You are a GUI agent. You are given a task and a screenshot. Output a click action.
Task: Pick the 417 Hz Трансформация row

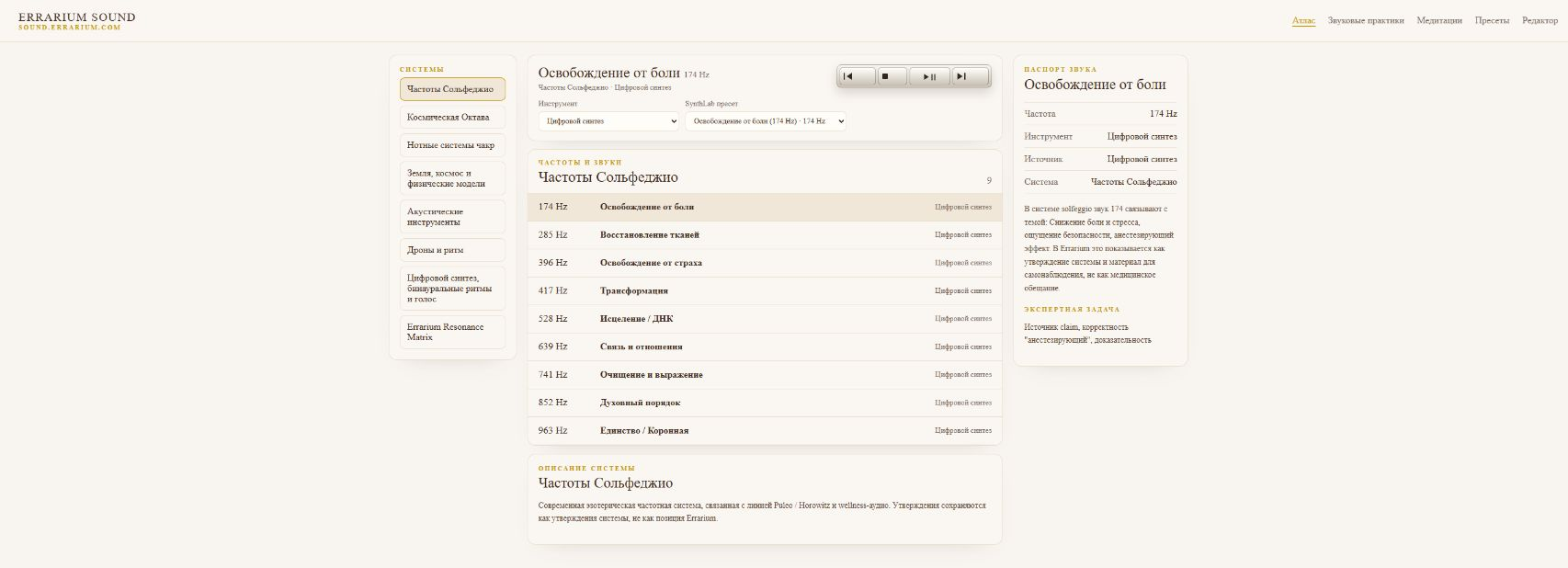click(765, 290)
